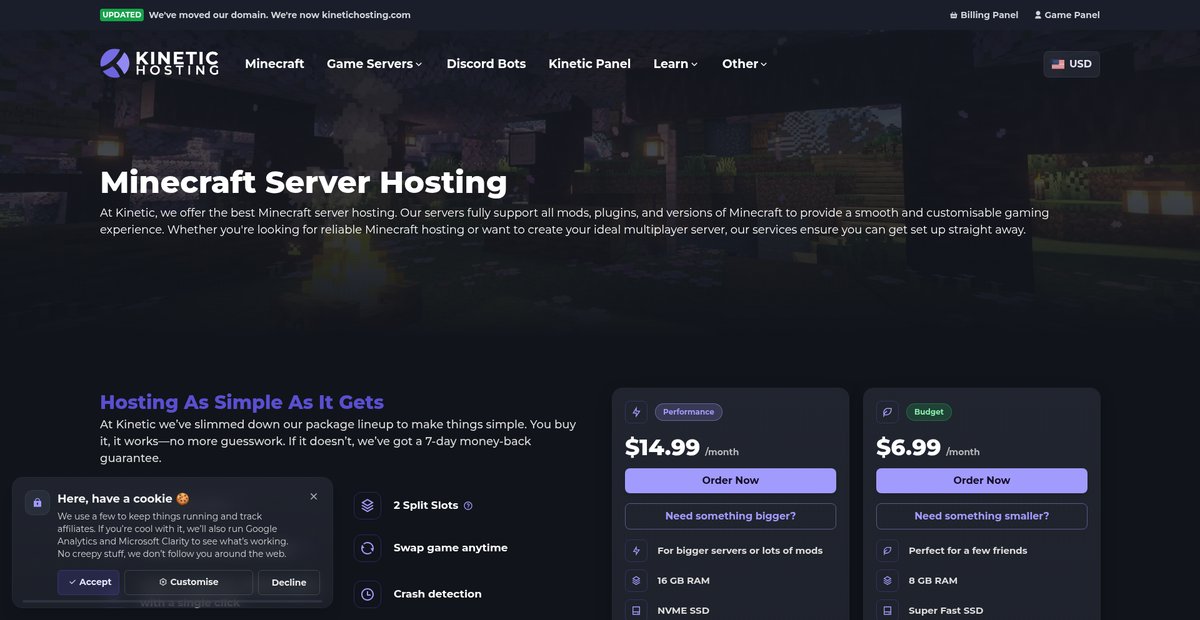Click the Here, have a cookie title
This screenshot has height=620, width=1200.
[x=123, y=498]
